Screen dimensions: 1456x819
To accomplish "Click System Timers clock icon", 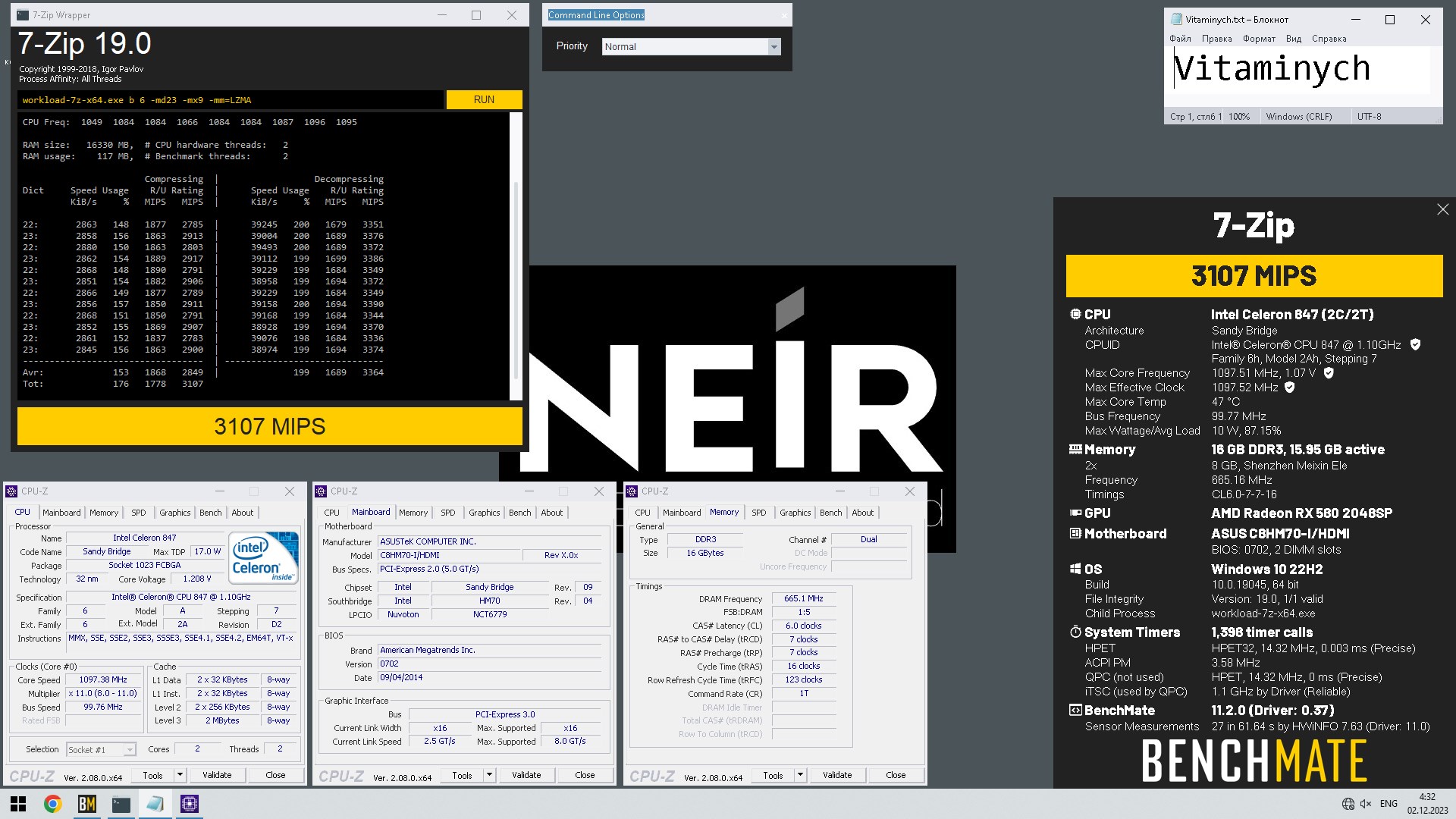I will coord(1075,632).
